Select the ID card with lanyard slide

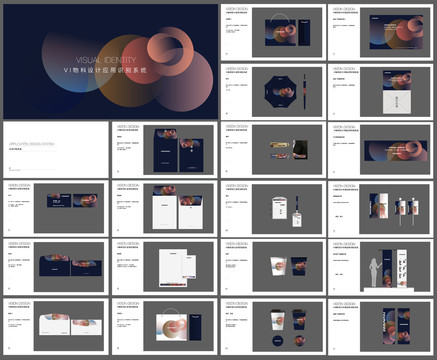coord(273,209)
